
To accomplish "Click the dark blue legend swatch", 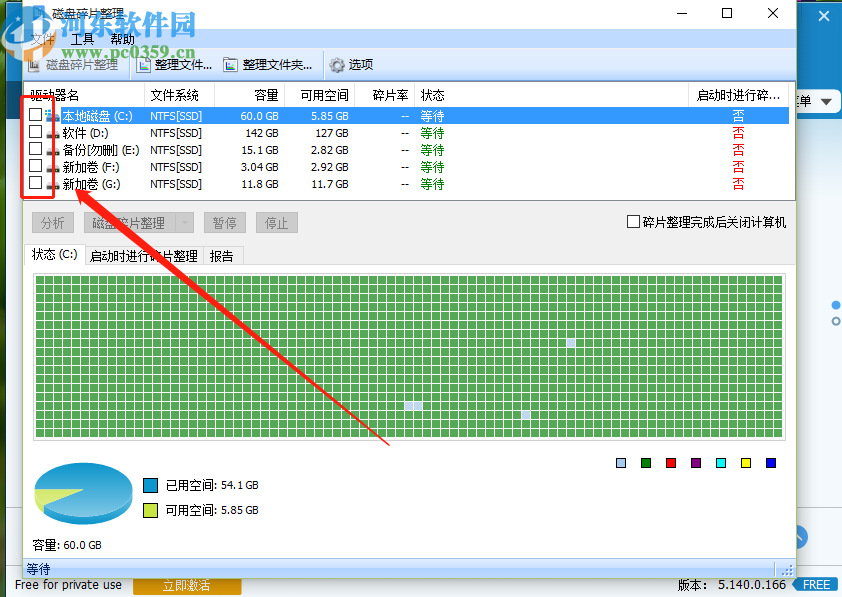I will tap(771, 463).
